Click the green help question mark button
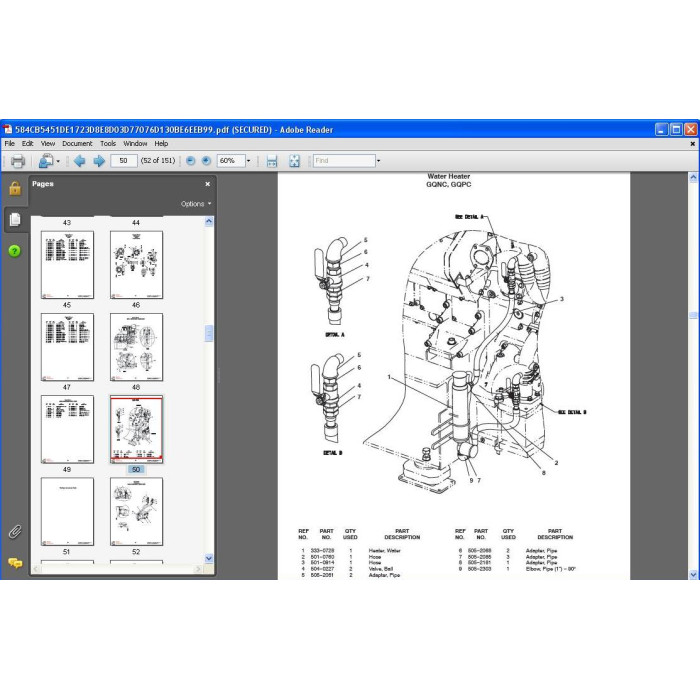 pos(15,251)
